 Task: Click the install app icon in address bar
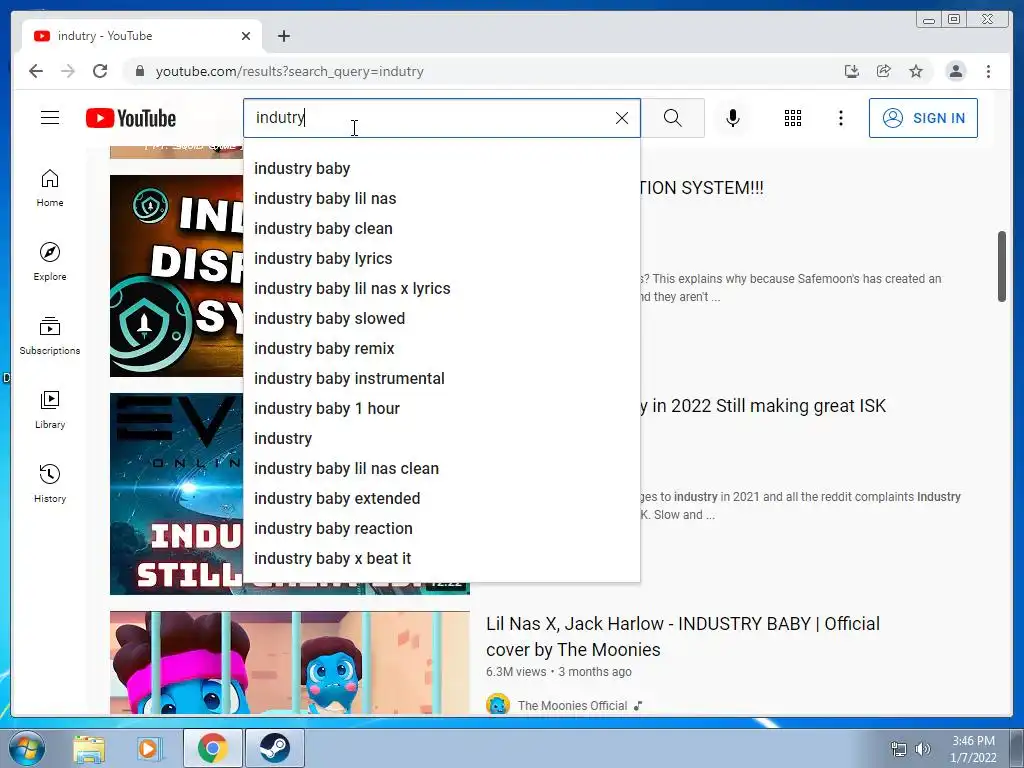[x=851, y=71]
